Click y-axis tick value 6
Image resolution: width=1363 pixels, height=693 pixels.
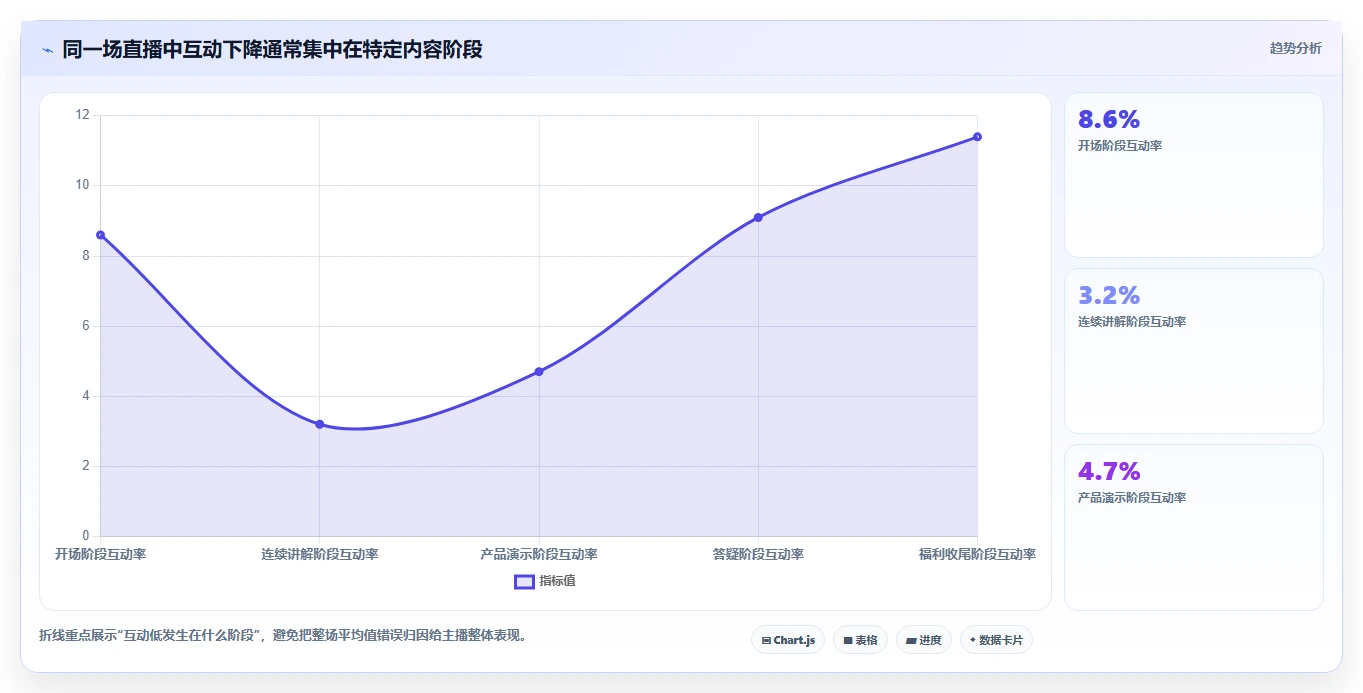coord(86,326)
